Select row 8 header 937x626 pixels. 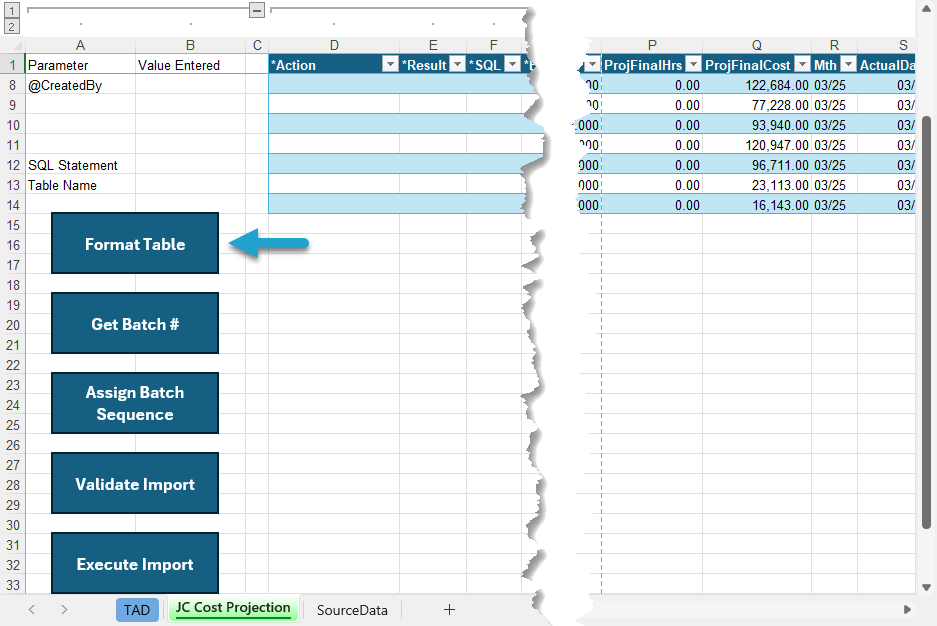[13, 85]
